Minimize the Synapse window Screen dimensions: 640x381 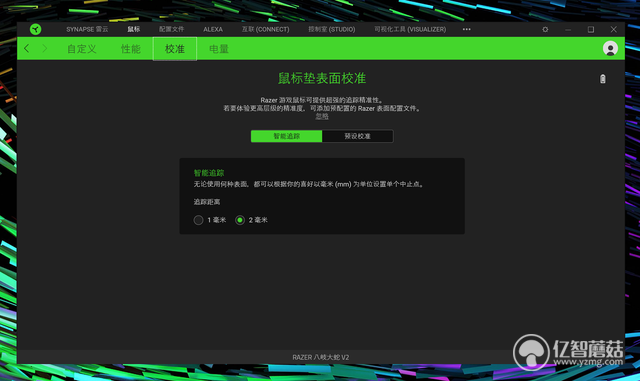(568, 29)
